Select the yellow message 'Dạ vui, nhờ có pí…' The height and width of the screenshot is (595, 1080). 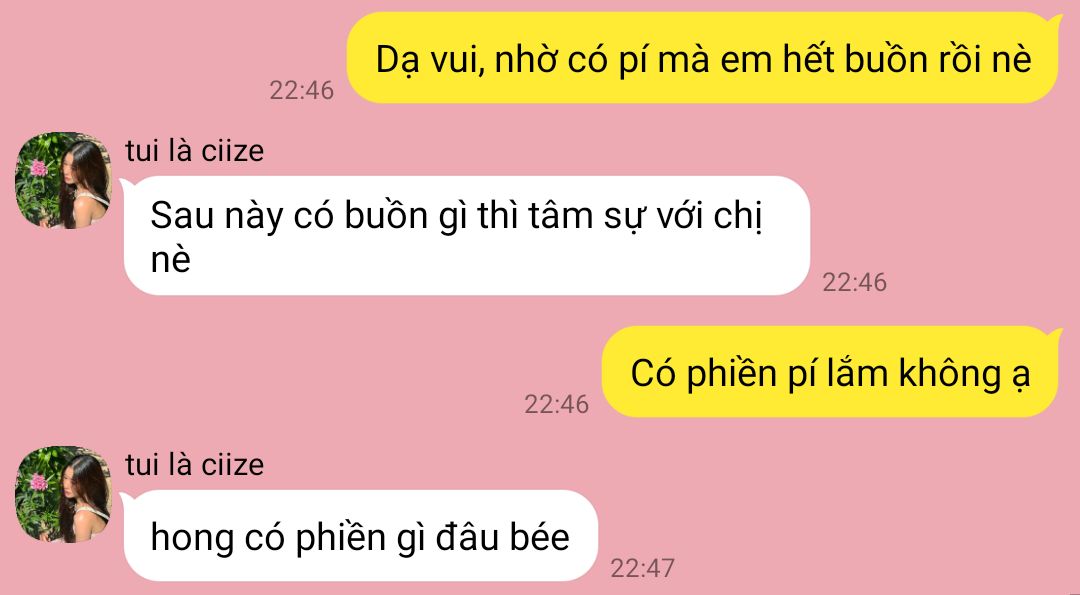[x=703, y=59]
